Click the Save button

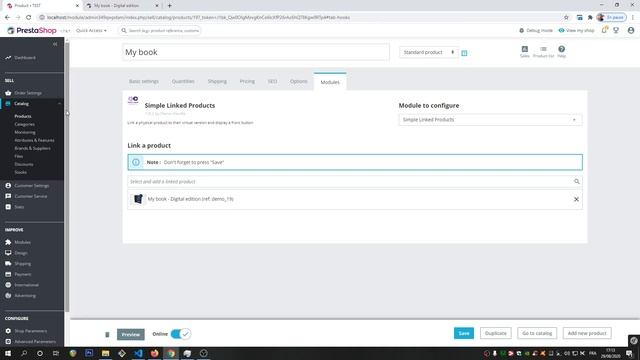(x=464, y=333)
